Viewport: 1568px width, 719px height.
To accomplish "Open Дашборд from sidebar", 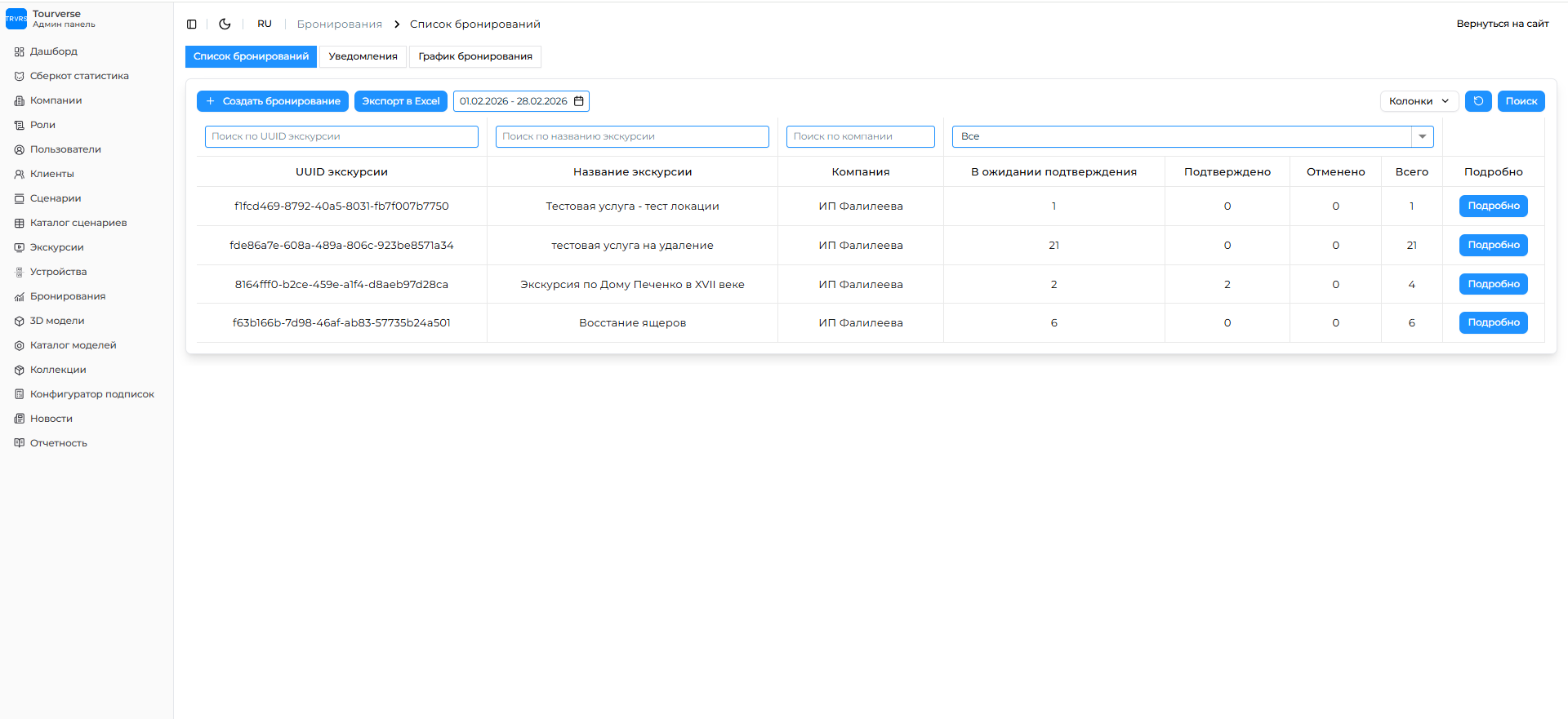I will (x=53, y=51).
